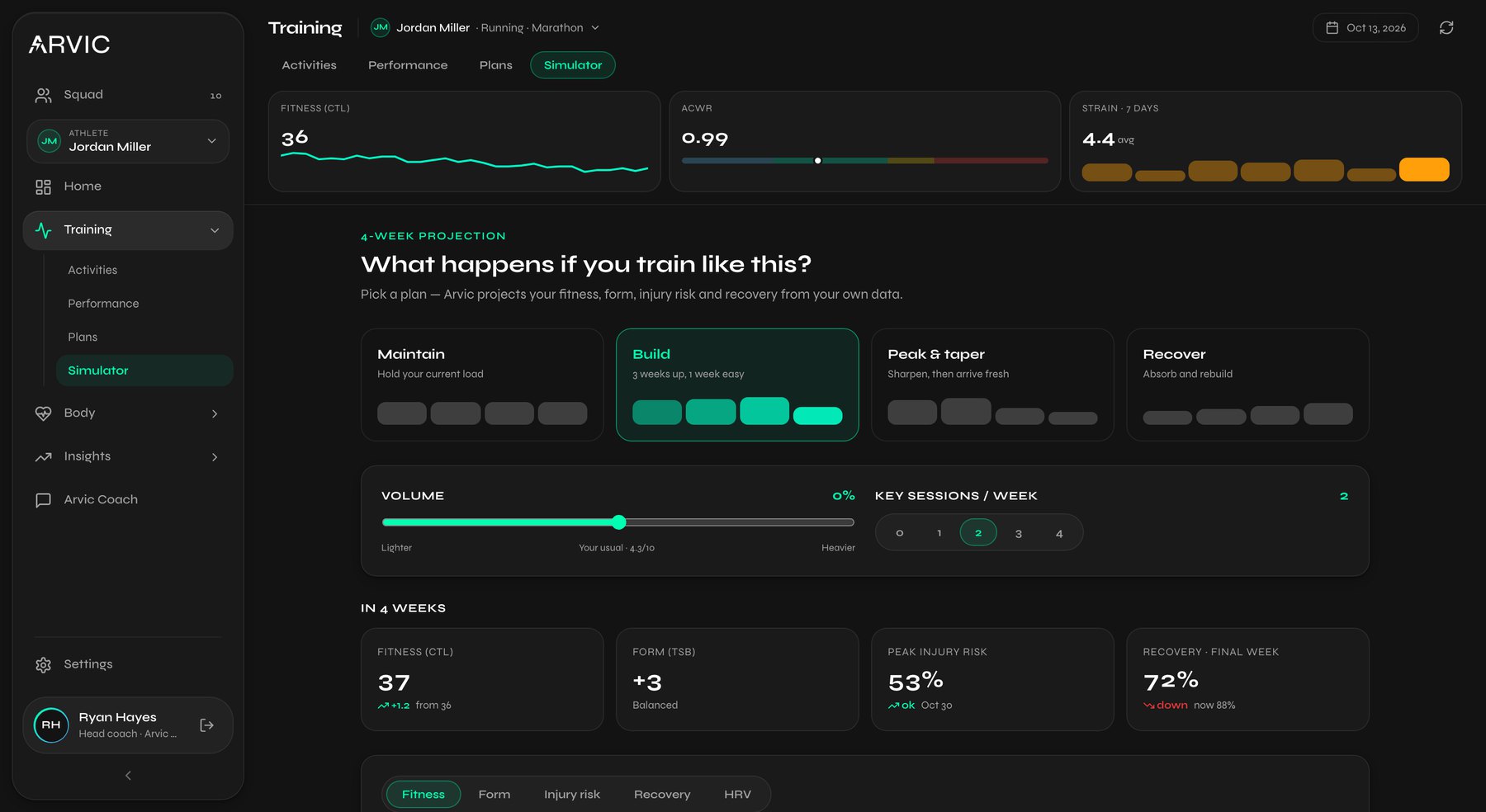The height and width of the screenshot is (812, 1486).
Task: Click the ACWR gauge marker
Action: (817, 161)
